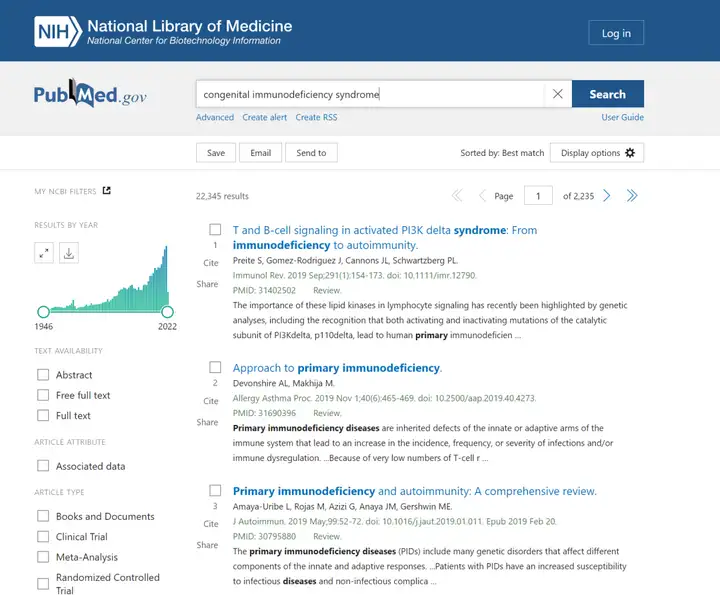Screen dimensions: 720x595
Task: Tick the Free full text filter
Action: (x=43, y=395)
